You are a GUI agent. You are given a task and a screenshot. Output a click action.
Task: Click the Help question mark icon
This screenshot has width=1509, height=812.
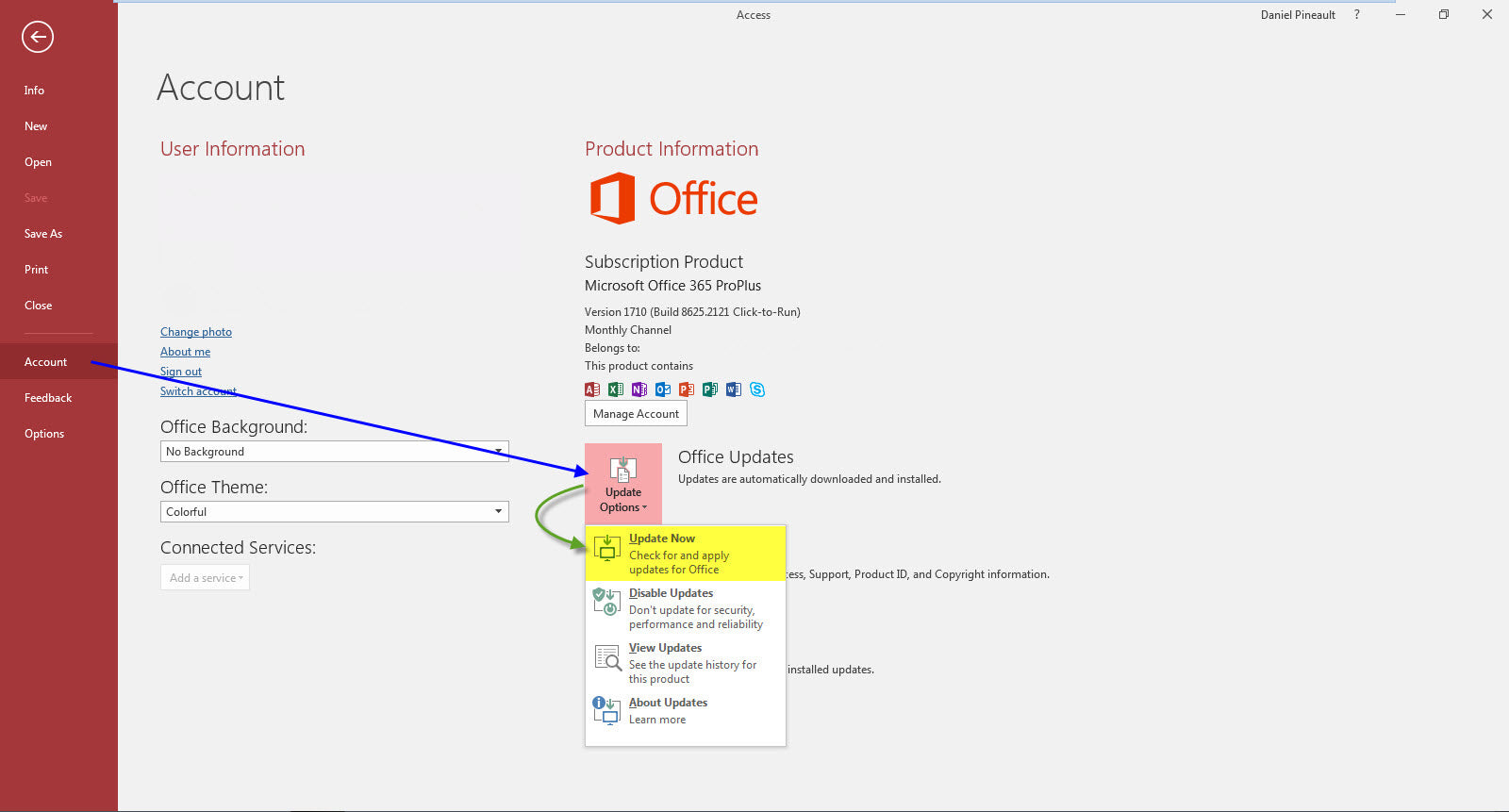(1357, 15)
